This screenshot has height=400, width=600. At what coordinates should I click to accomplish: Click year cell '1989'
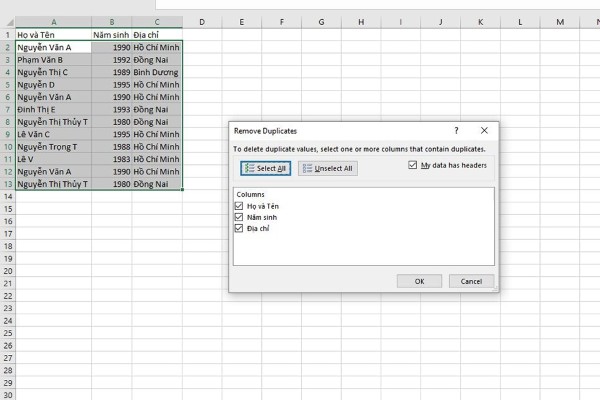click(x=112, y=72)
